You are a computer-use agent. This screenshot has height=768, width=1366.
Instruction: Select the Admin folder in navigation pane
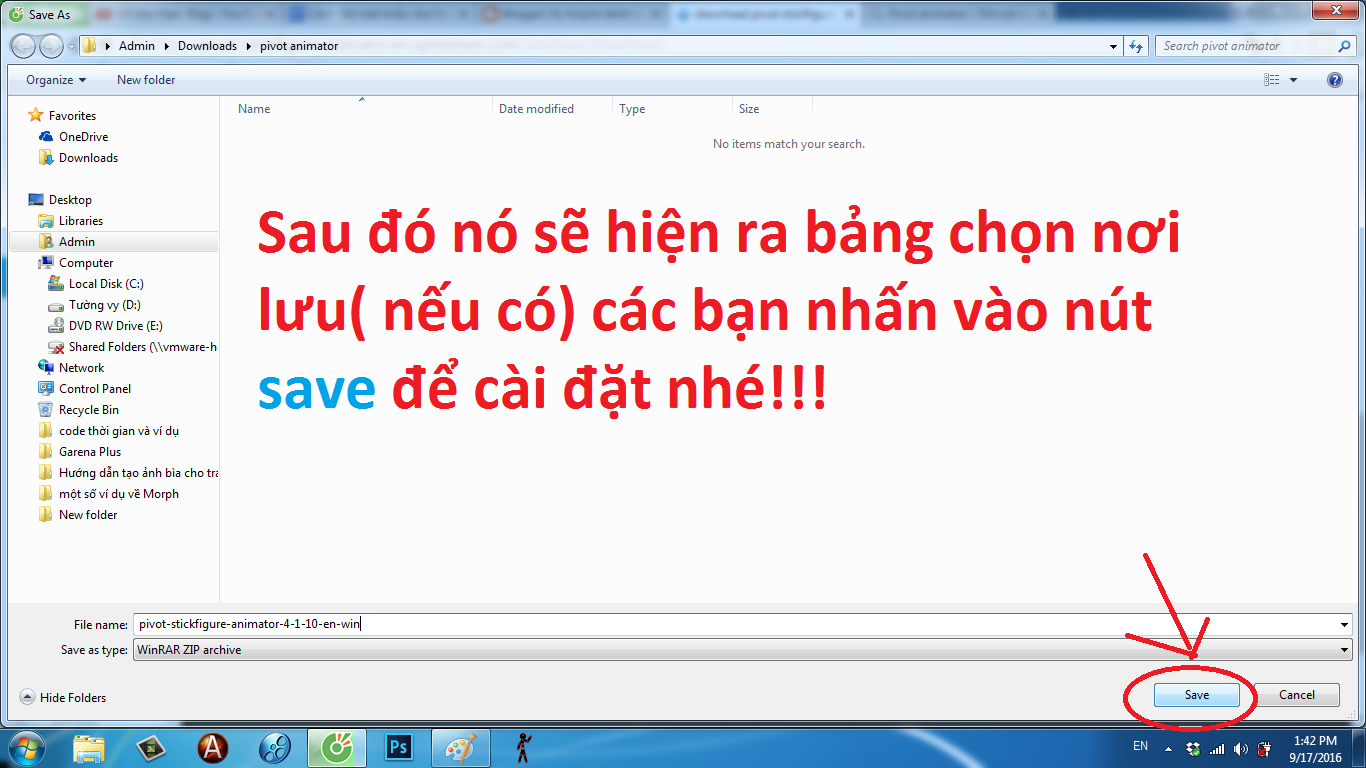(x=77, y=242)
